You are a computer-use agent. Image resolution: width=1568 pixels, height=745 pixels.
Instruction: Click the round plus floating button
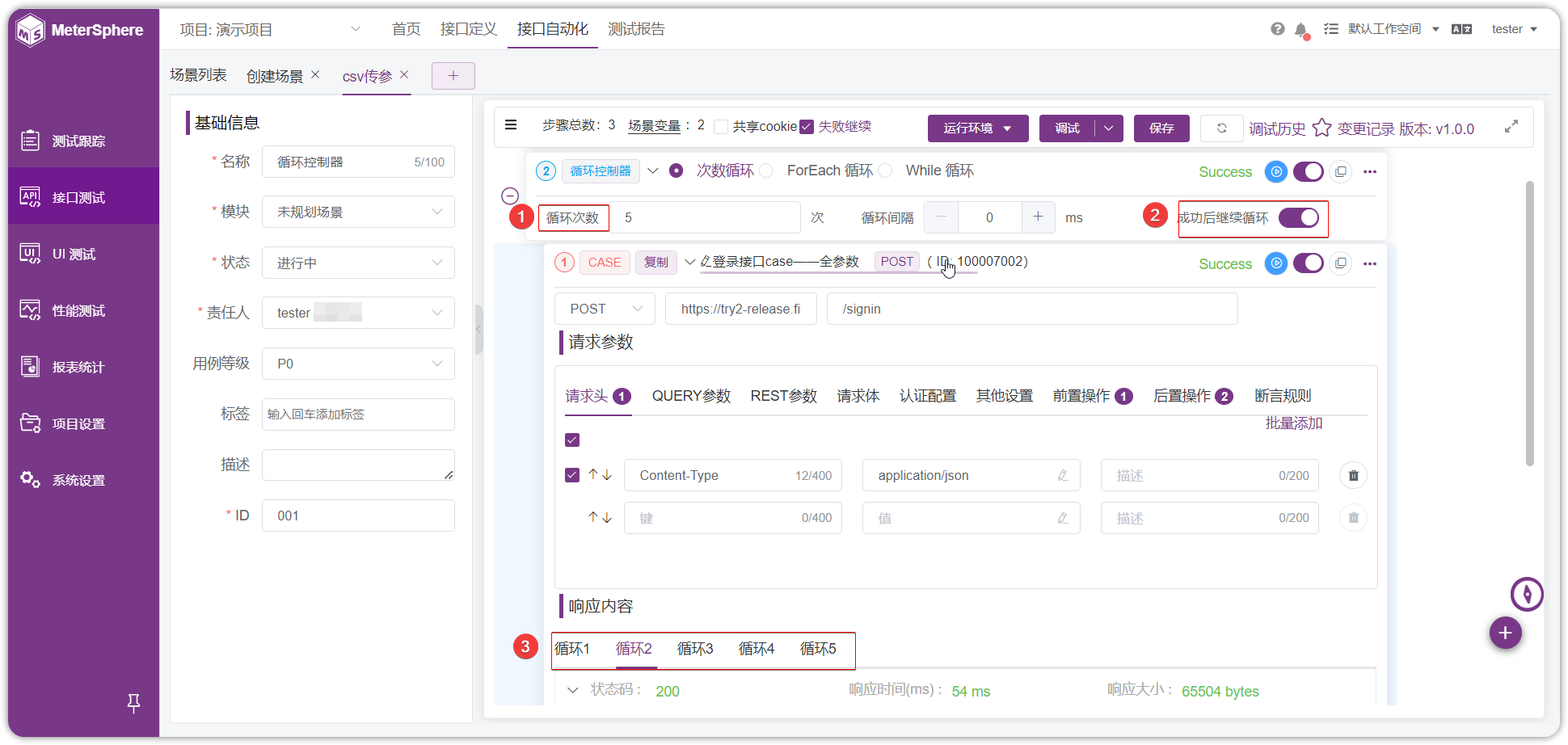[1505, 633]
